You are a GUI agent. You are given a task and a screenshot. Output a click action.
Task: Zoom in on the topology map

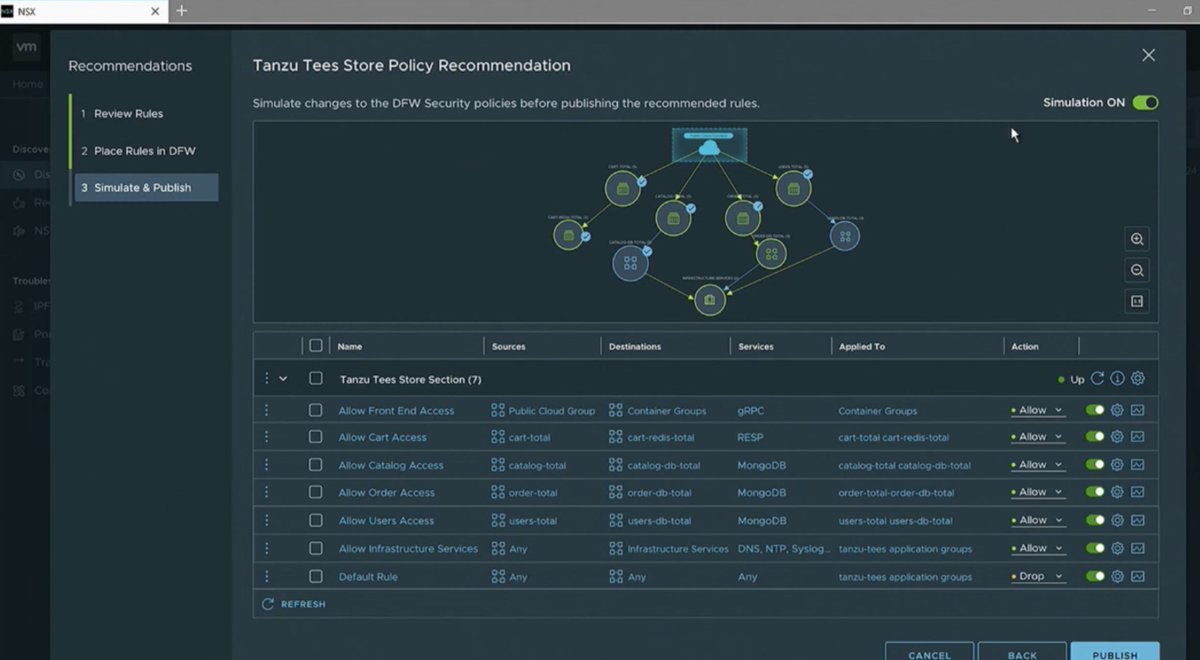pyautogui.click(x=1137, y=239)
